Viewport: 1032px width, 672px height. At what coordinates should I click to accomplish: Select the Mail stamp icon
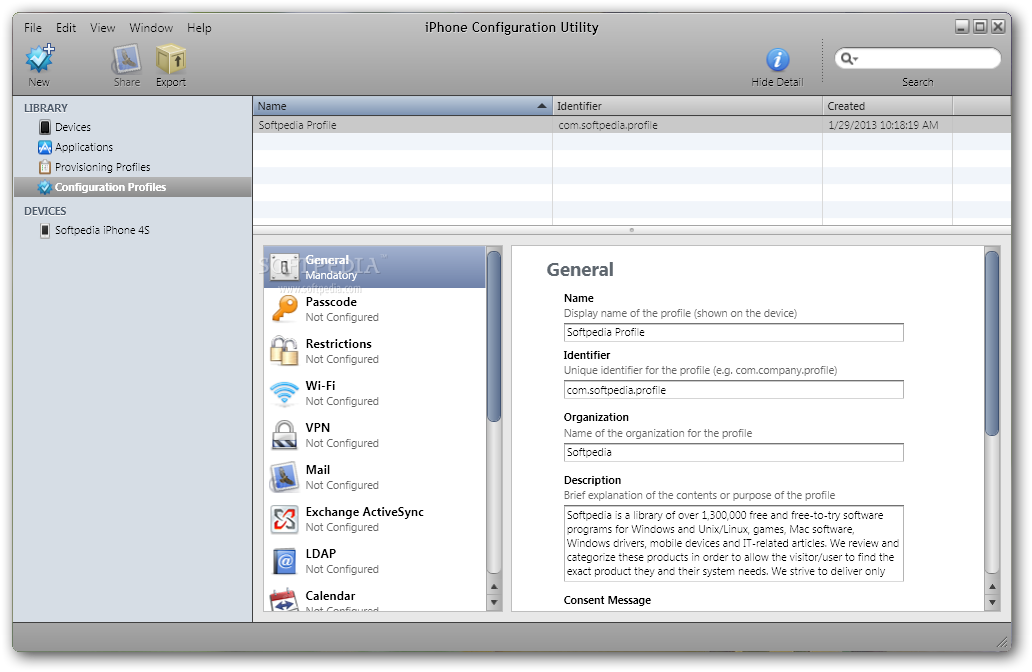point(284,477)
